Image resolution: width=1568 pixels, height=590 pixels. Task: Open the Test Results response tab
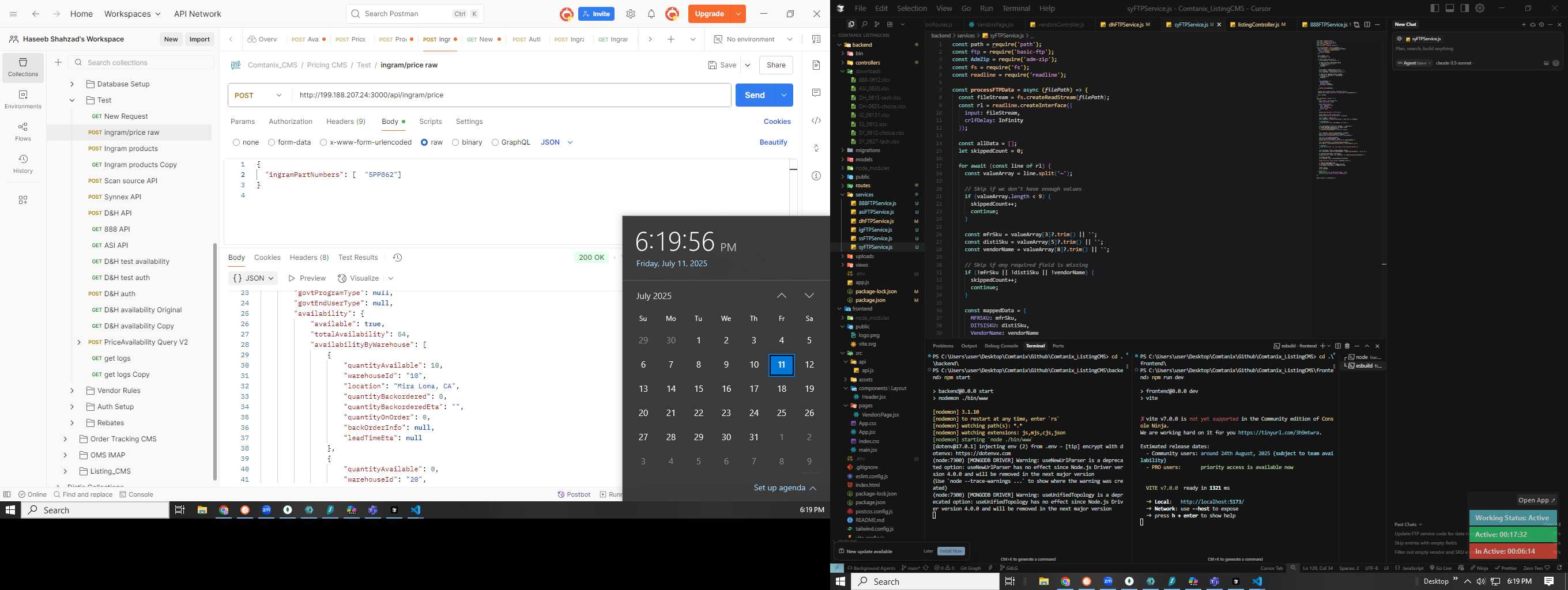pos(358,258)
